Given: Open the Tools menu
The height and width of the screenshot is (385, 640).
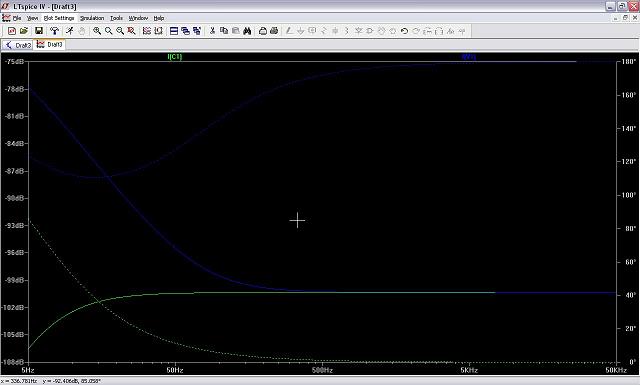Looking at the screenshot, I should [116, 18].
